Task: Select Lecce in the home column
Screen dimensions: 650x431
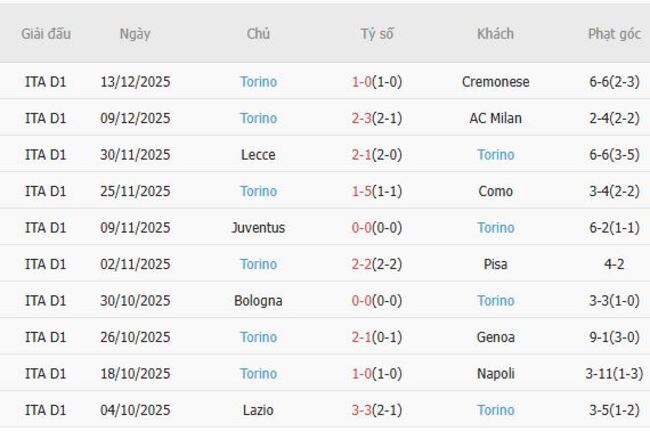Action: tap(258, 155)
